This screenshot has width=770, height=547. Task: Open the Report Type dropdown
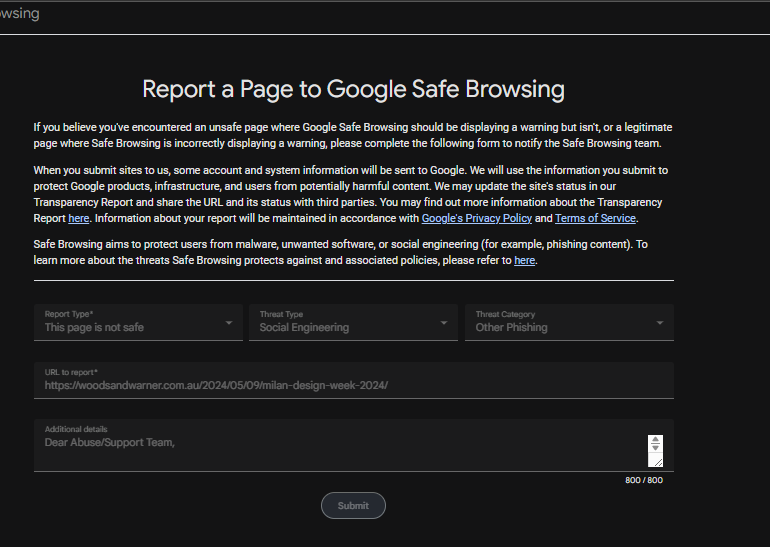(x=138, y=322)
